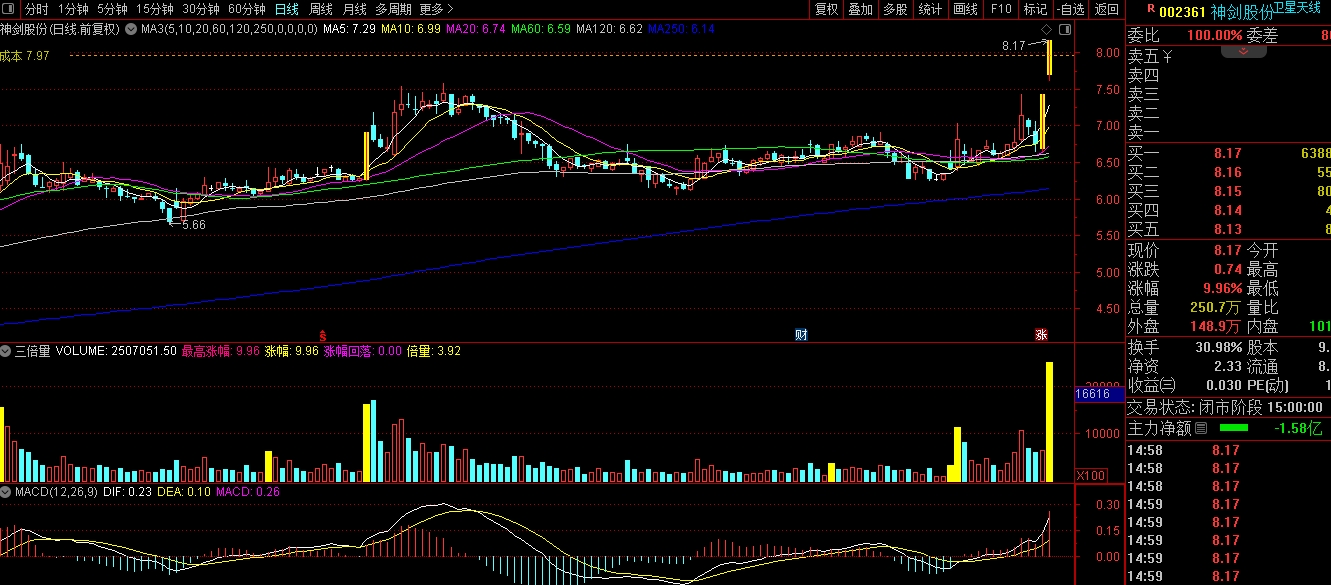Select the 周线 weekly chart tab
Viewport: 1331px width, 585px height.
tap(321, 9)
